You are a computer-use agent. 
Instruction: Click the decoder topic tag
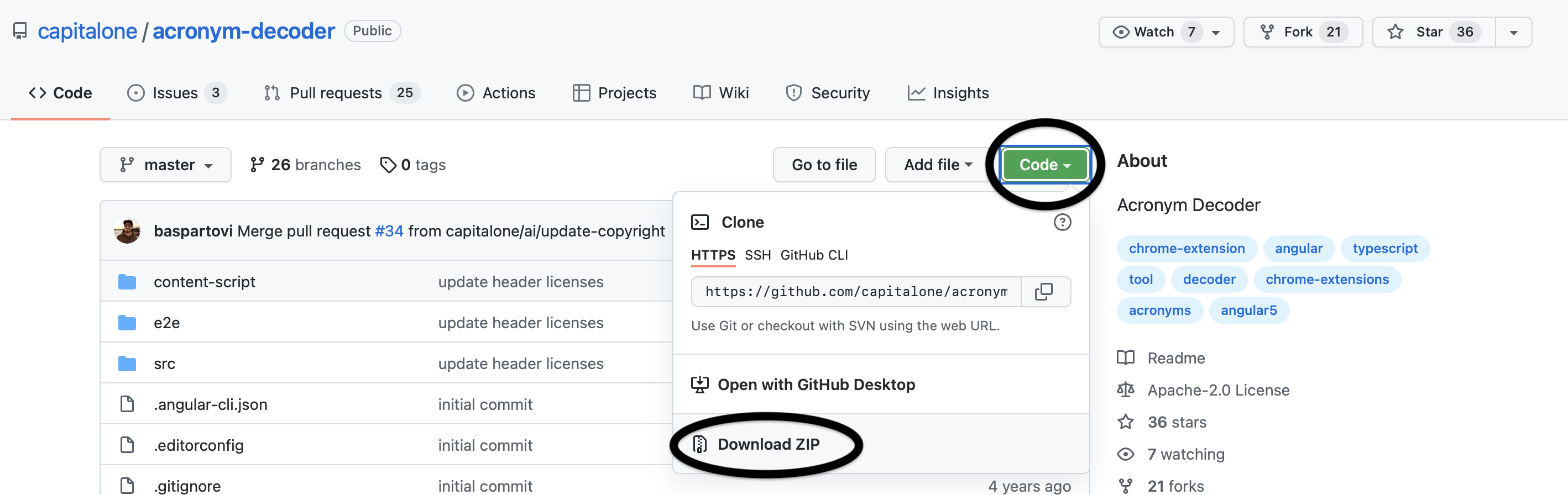(1209, 280)
